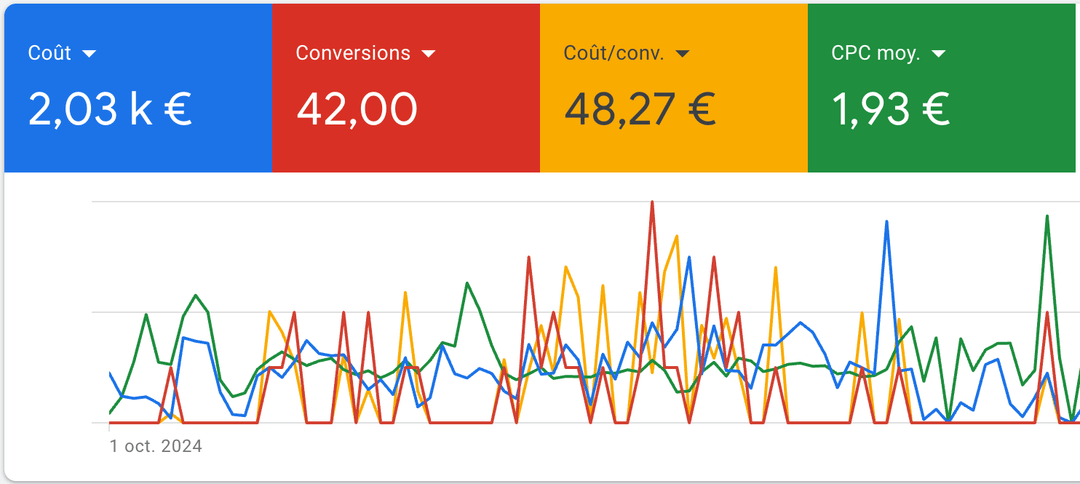Click the 2,03 k € cost value
The width and height of the screenshot is (1080, 484).
[109, 109]
